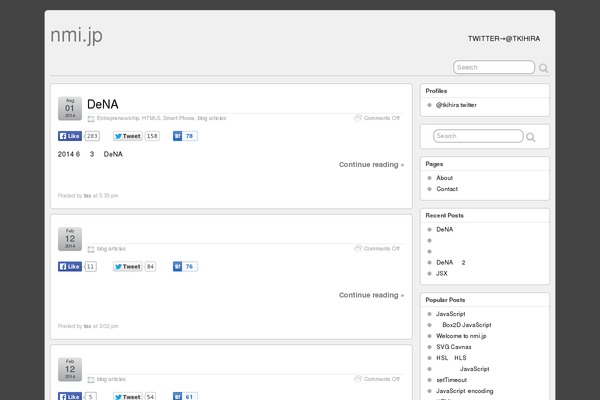Image resolution: width=600 pixels, height=400 pixels.
Task: Open the Contact page link
Action: pyautogui.click(x=447, y=189)
